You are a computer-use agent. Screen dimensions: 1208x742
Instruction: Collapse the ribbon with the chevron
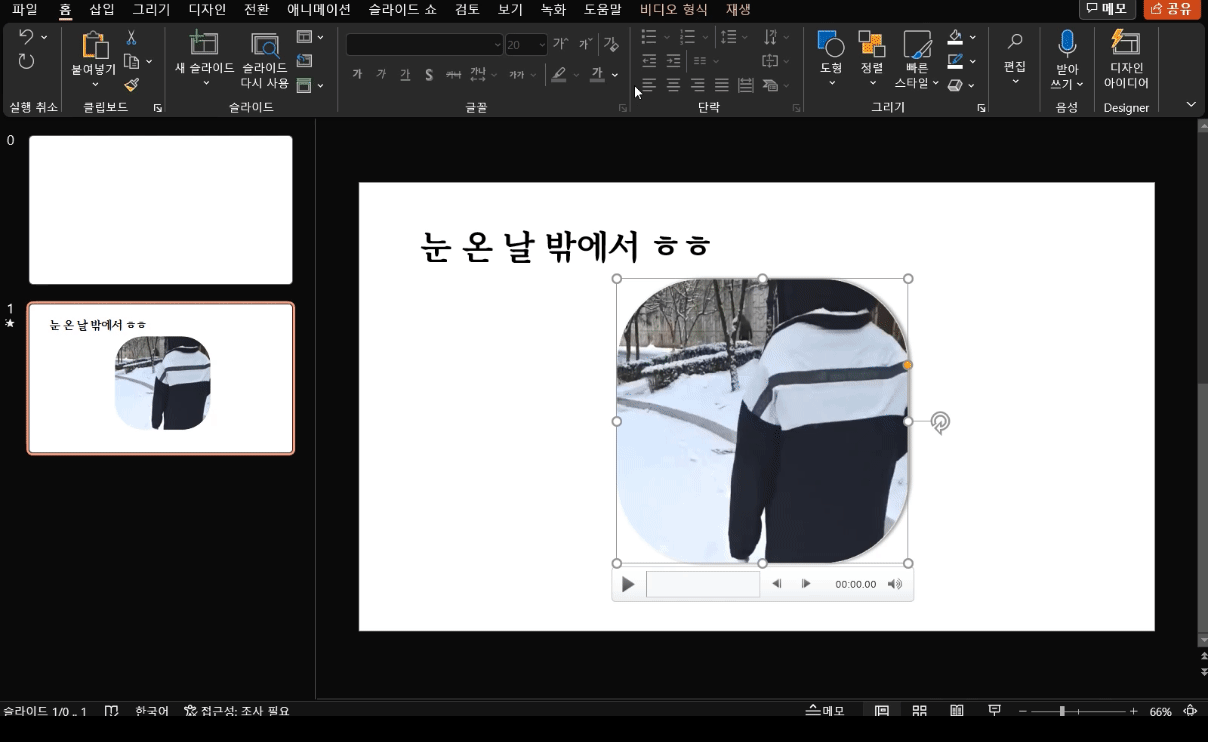click(x=1191, y=104)
